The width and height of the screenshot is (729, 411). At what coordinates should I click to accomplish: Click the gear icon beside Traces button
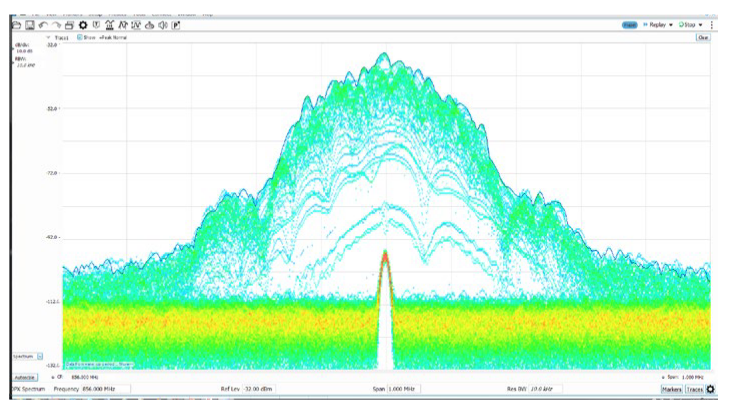(711, 389)
